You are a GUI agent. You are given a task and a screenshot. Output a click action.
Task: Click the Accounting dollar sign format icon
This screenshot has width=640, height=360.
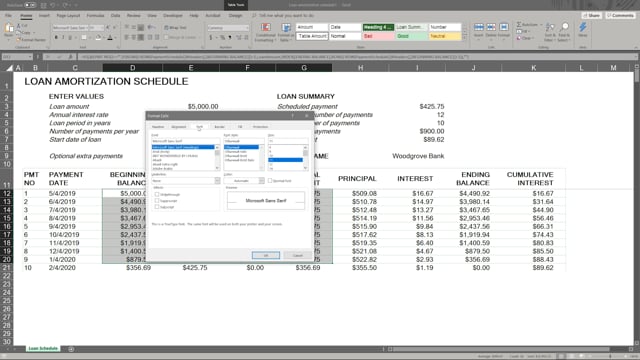211,38
